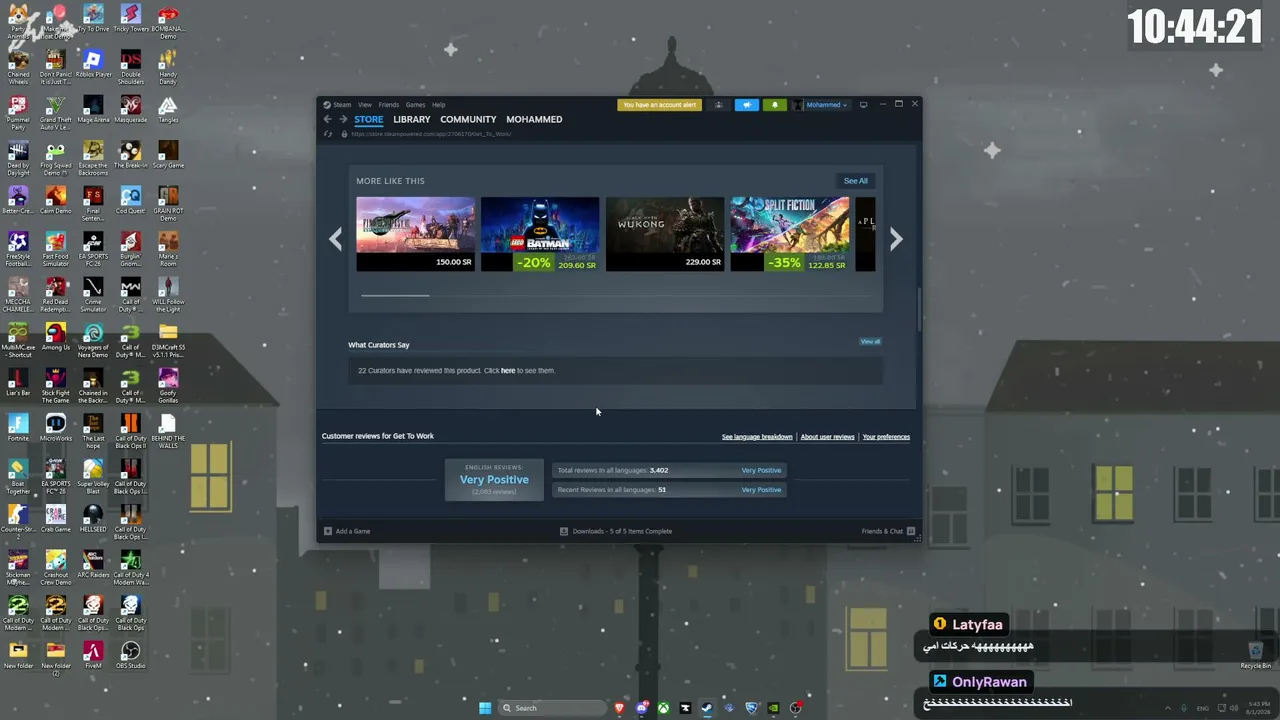Open LEGO Batman game thumbnail
The width and height of the screenshot is (1280, 720).
(540, 234)
